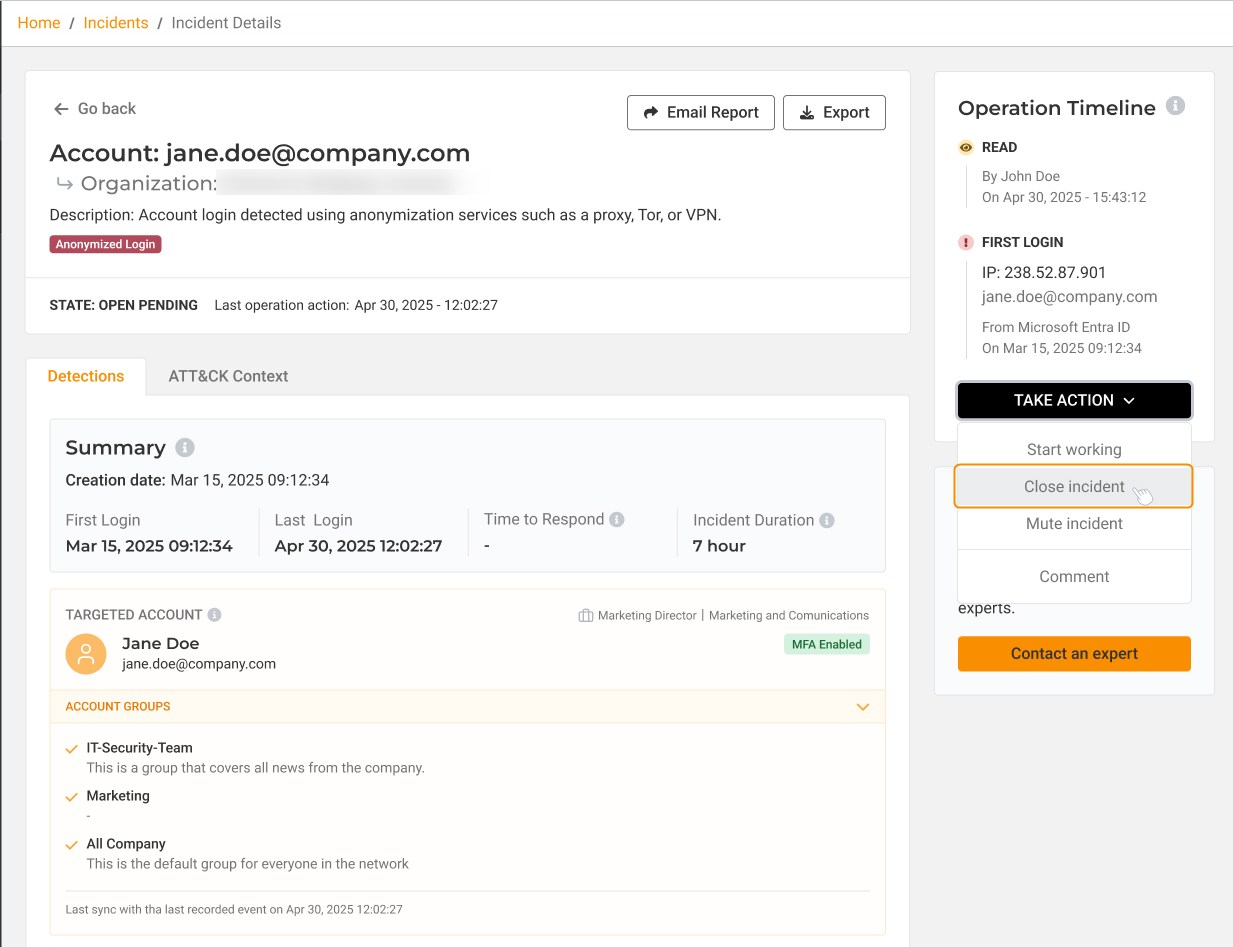Switch to the ATT&CK Context tab
The height and width of the screenshot is (947, 1233).
click(228, 376)
